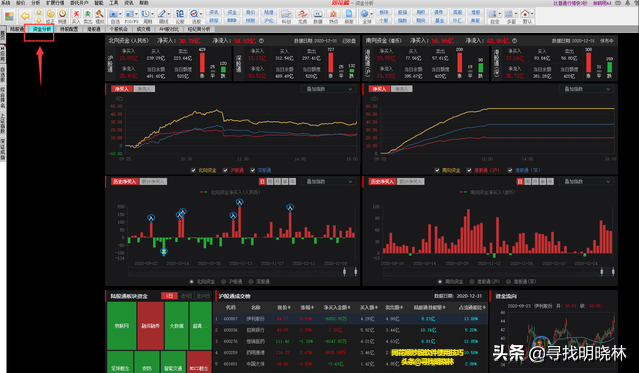The width and height of the screenshot is (639, 373).
Task: Toggle the 北向资金 checkbox under chart
Action: tap(193, 170)
